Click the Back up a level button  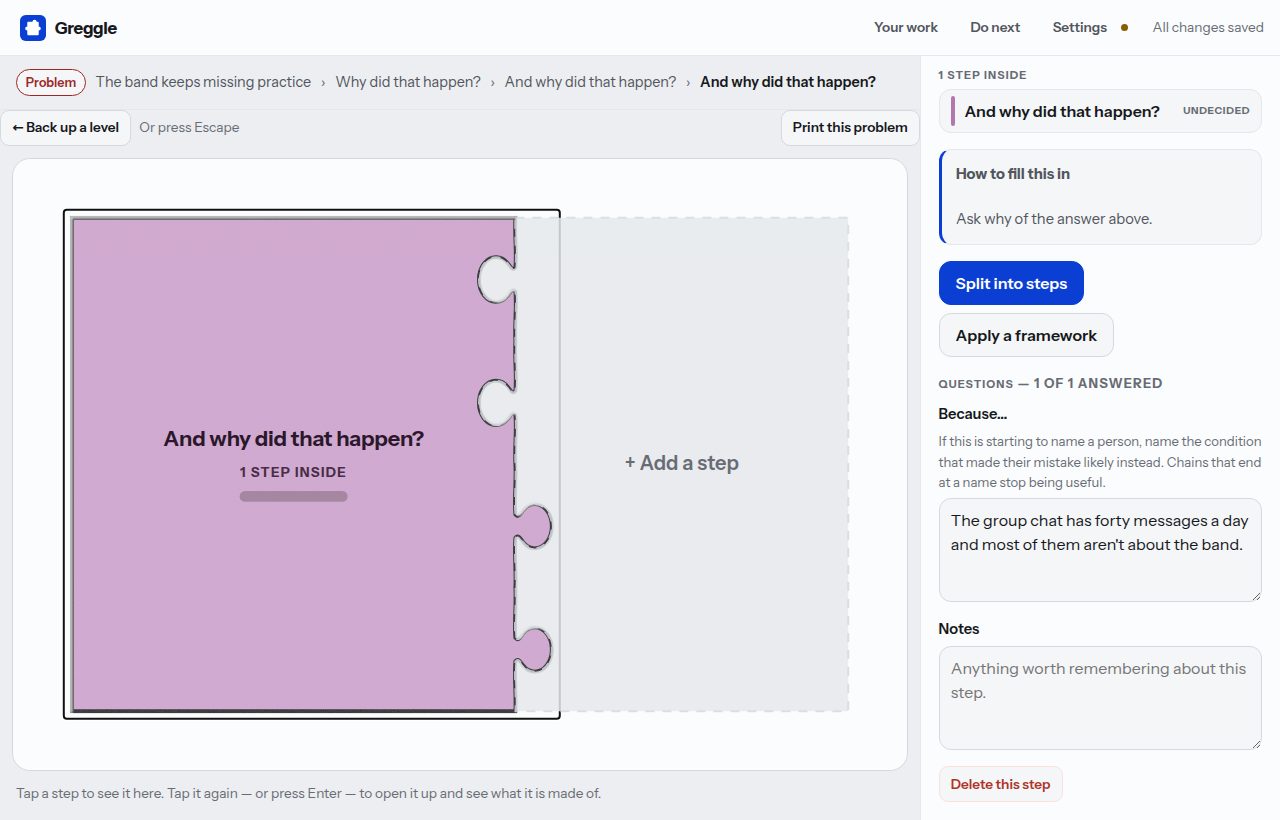coord(66,128)
